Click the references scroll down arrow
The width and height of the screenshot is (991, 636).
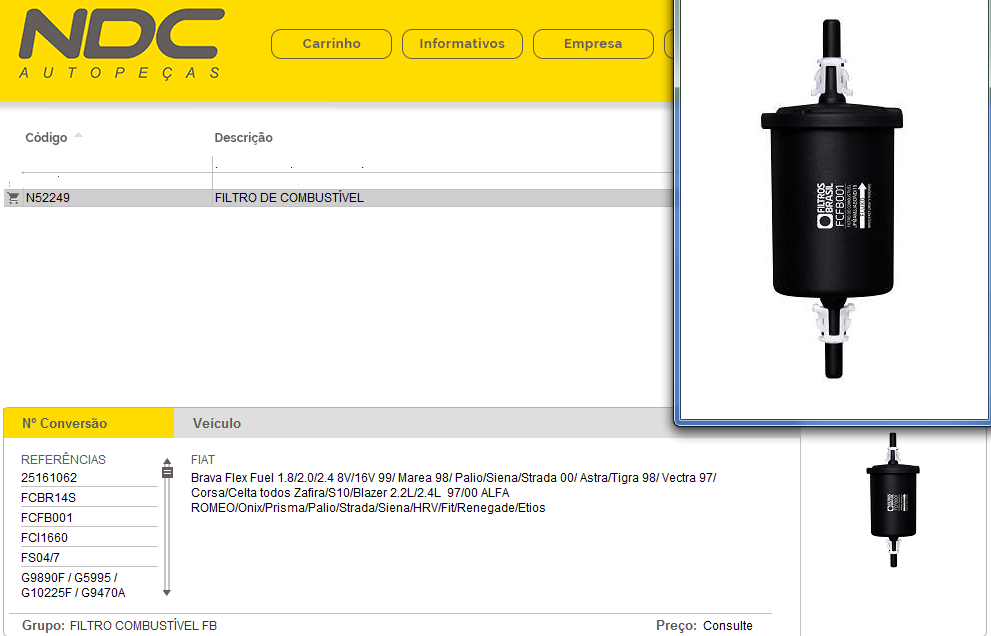(x=167, y=592)
